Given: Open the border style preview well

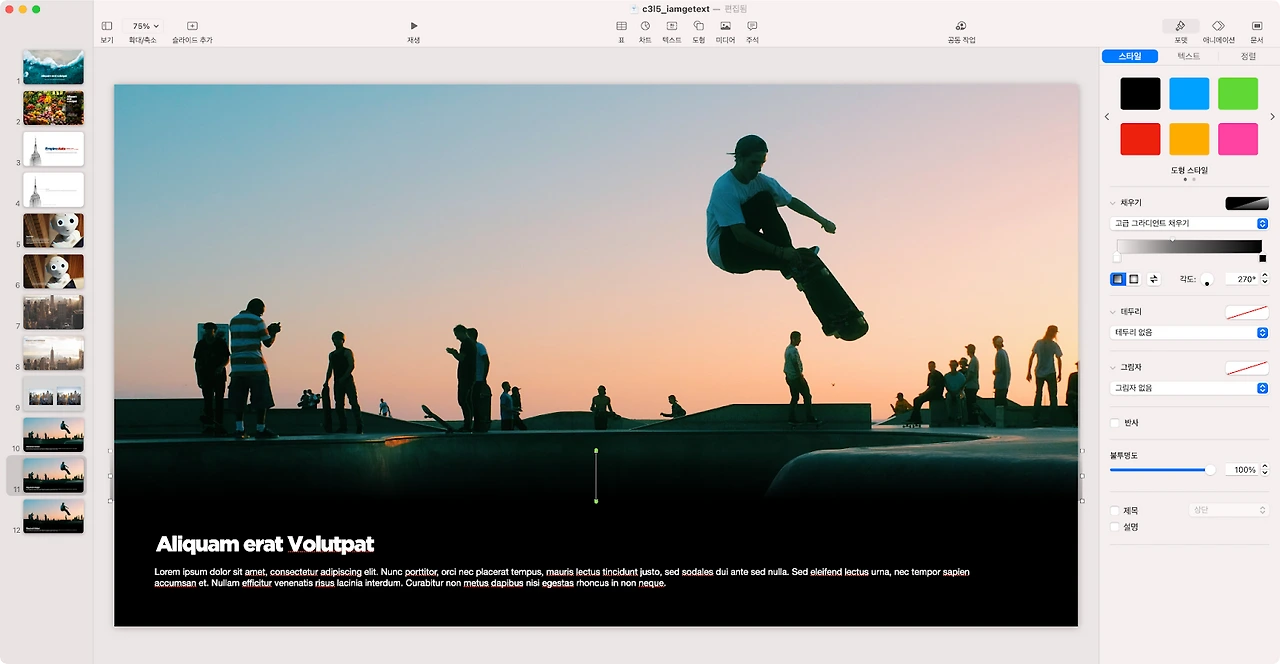Looking at the screenshot, I should pyautogui.click(x=1247, y=312).
